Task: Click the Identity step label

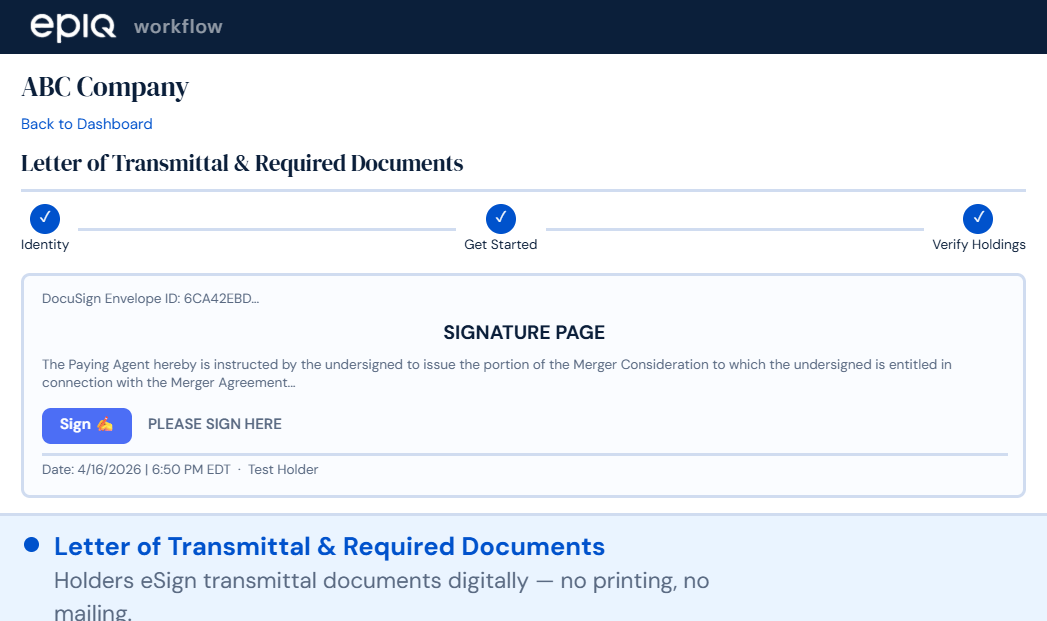Action: click(45, 244)
